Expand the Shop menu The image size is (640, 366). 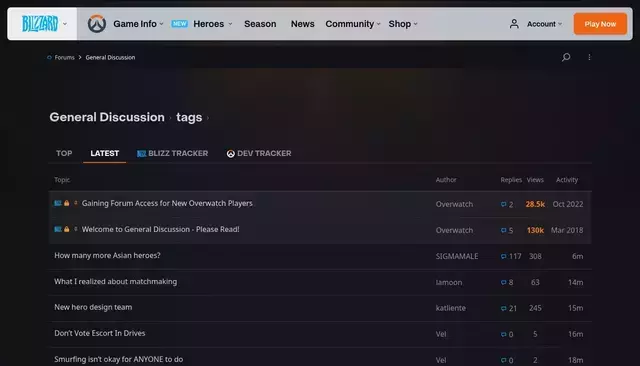pyautogui.click(x=403, y=24)
